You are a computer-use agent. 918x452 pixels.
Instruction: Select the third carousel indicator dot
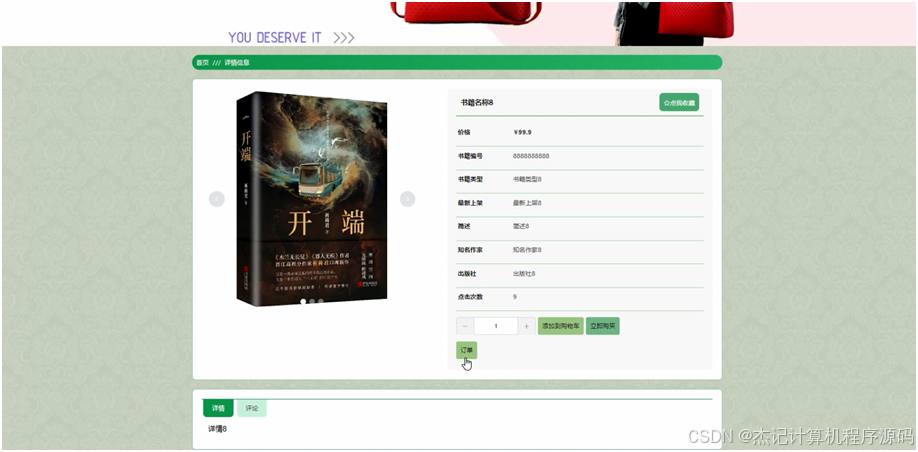(x=321, y=302)
